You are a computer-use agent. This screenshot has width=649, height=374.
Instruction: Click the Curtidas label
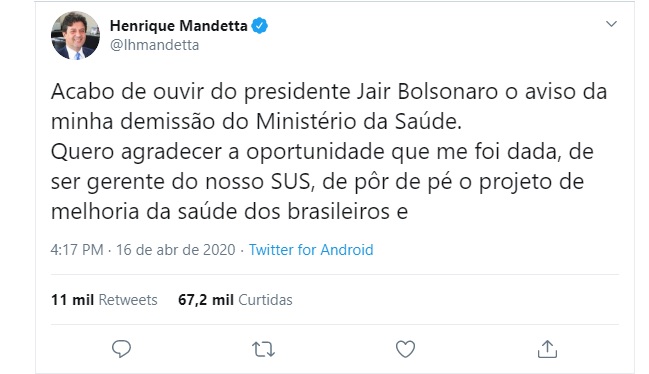(x=265, y=300)
